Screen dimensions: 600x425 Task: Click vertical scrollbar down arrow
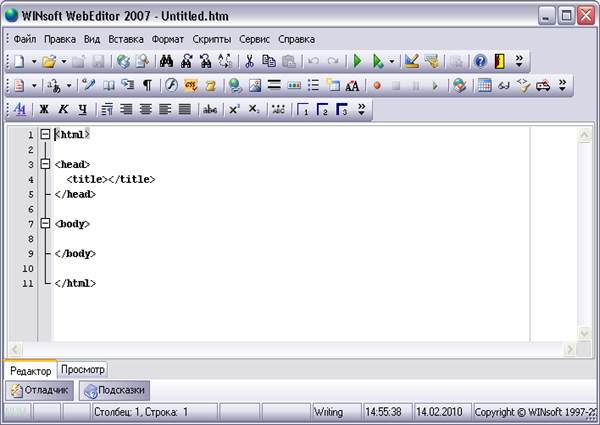584,333
